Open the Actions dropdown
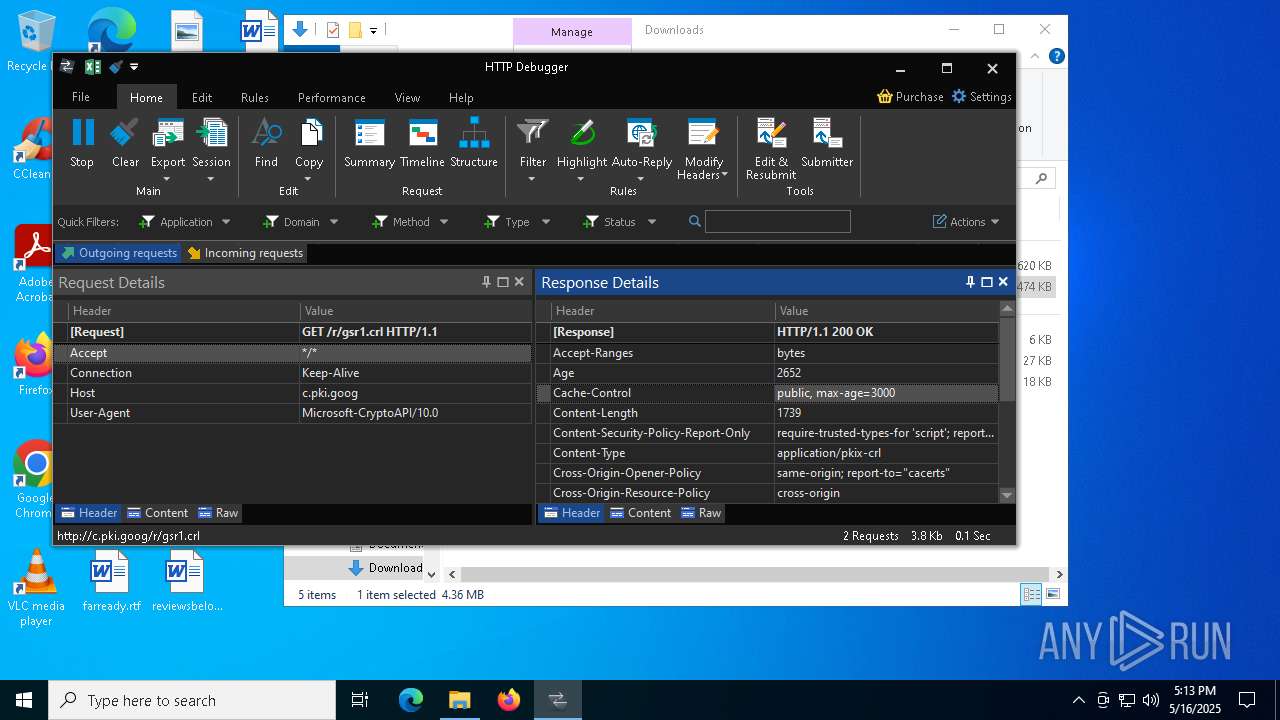 click(x=966, y=222)
